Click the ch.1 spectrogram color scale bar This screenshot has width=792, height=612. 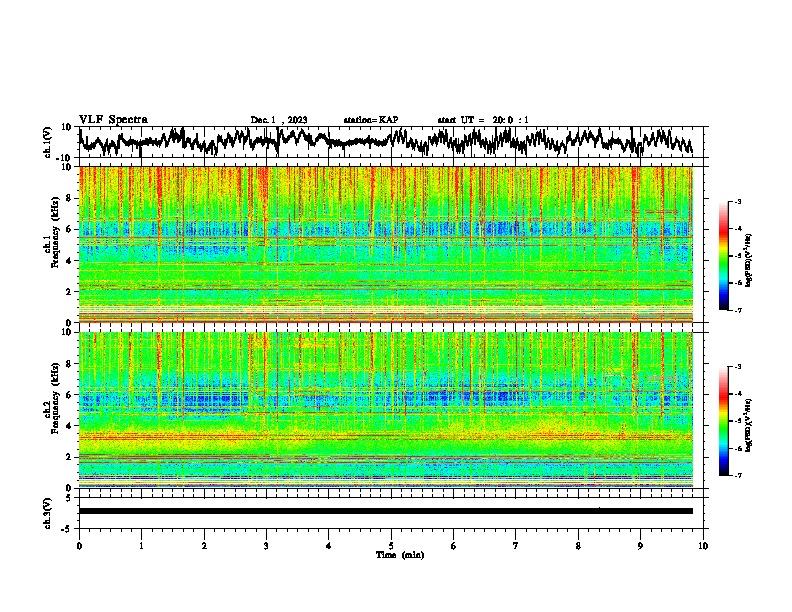tap(723, 256)
